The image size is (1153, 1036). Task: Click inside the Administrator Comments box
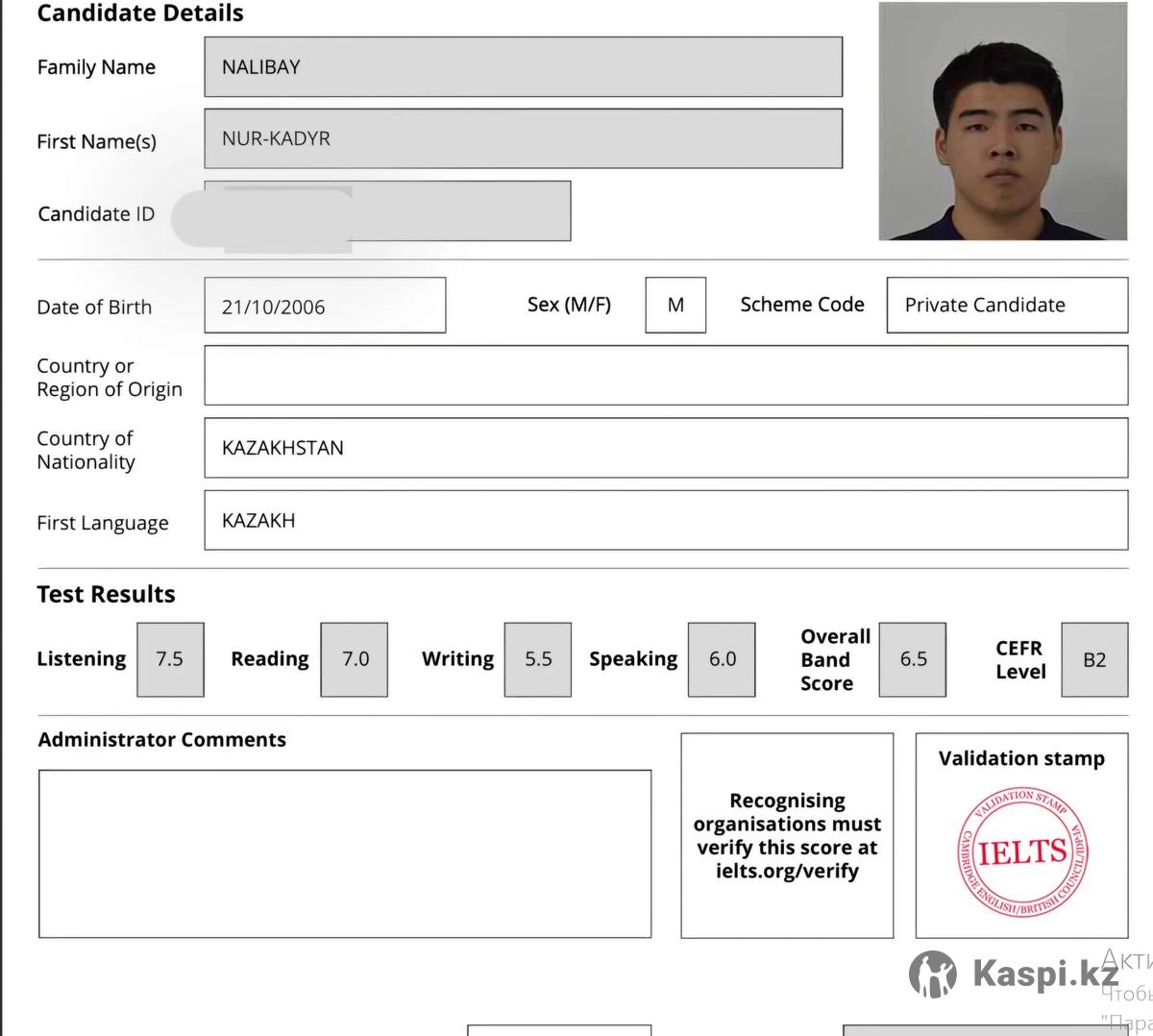point(344,853)
